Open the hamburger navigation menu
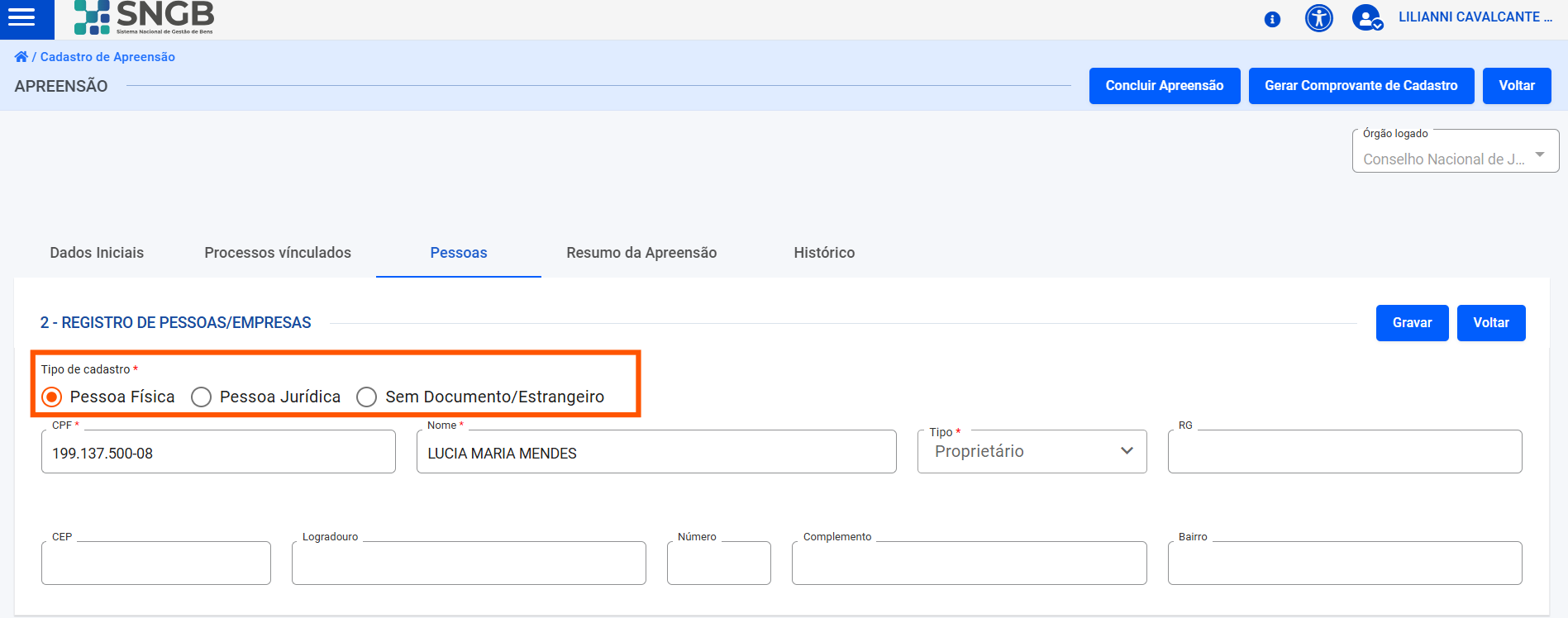This screenshot has width=1568, height=618. tap(22, 17)
